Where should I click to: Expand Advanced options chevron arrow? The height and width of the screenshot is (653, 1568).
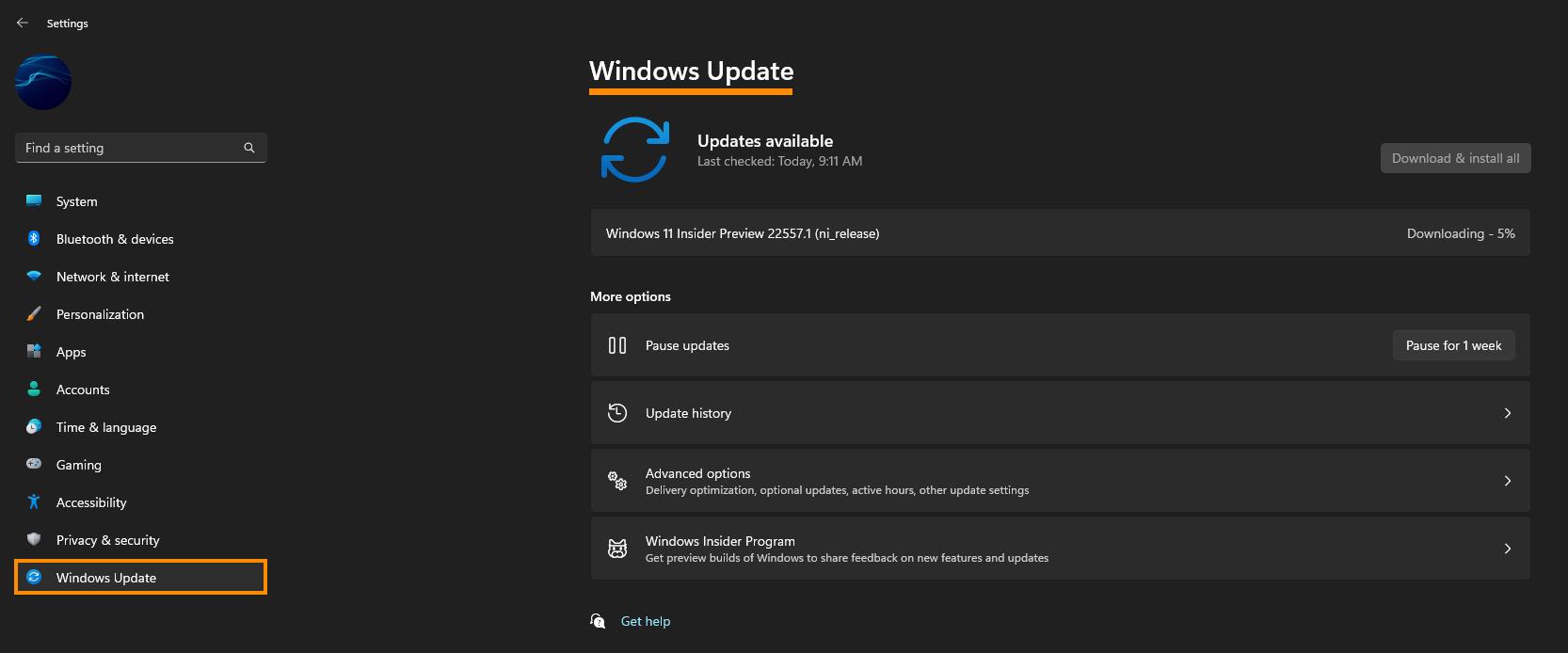point(1508,481)
